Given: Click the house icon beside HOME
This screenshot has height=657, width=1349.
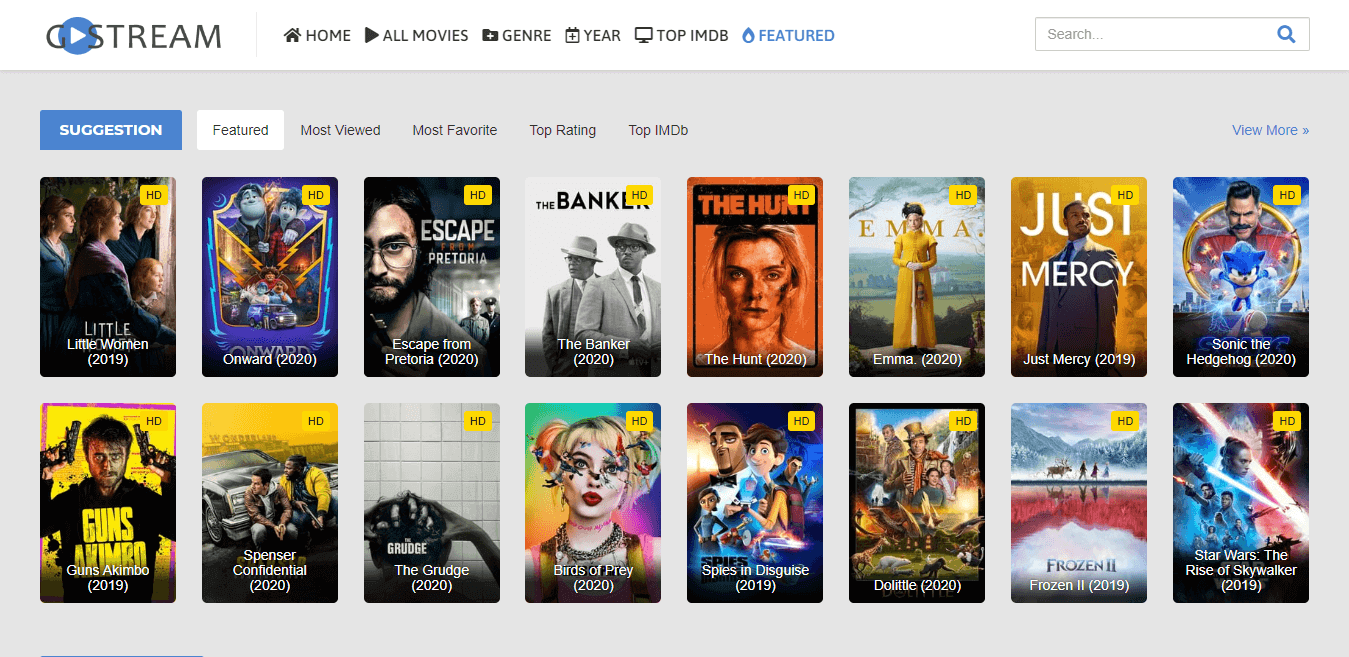Looking at the screenshot, I should point(292,35).
